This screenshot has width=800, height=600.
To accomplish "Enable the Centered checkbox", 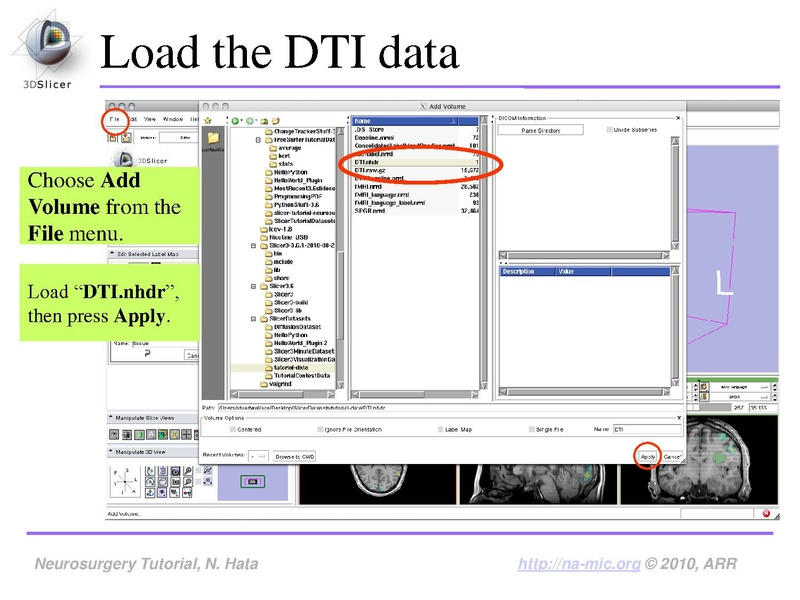I will (x=231, y=428).
